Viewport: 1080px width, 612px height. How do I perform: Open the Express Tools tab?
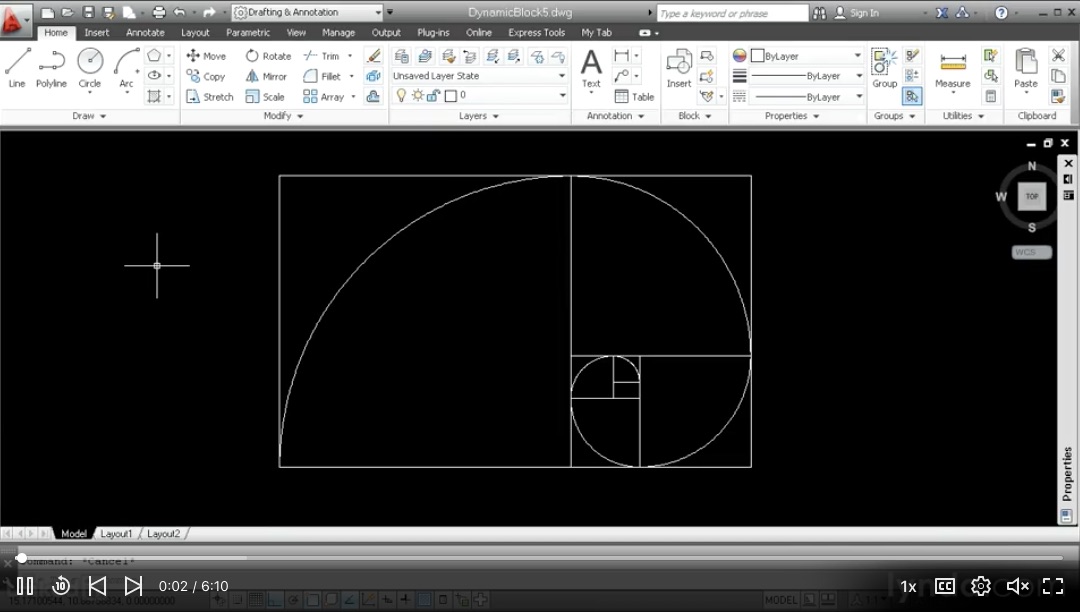click(537, 32)
